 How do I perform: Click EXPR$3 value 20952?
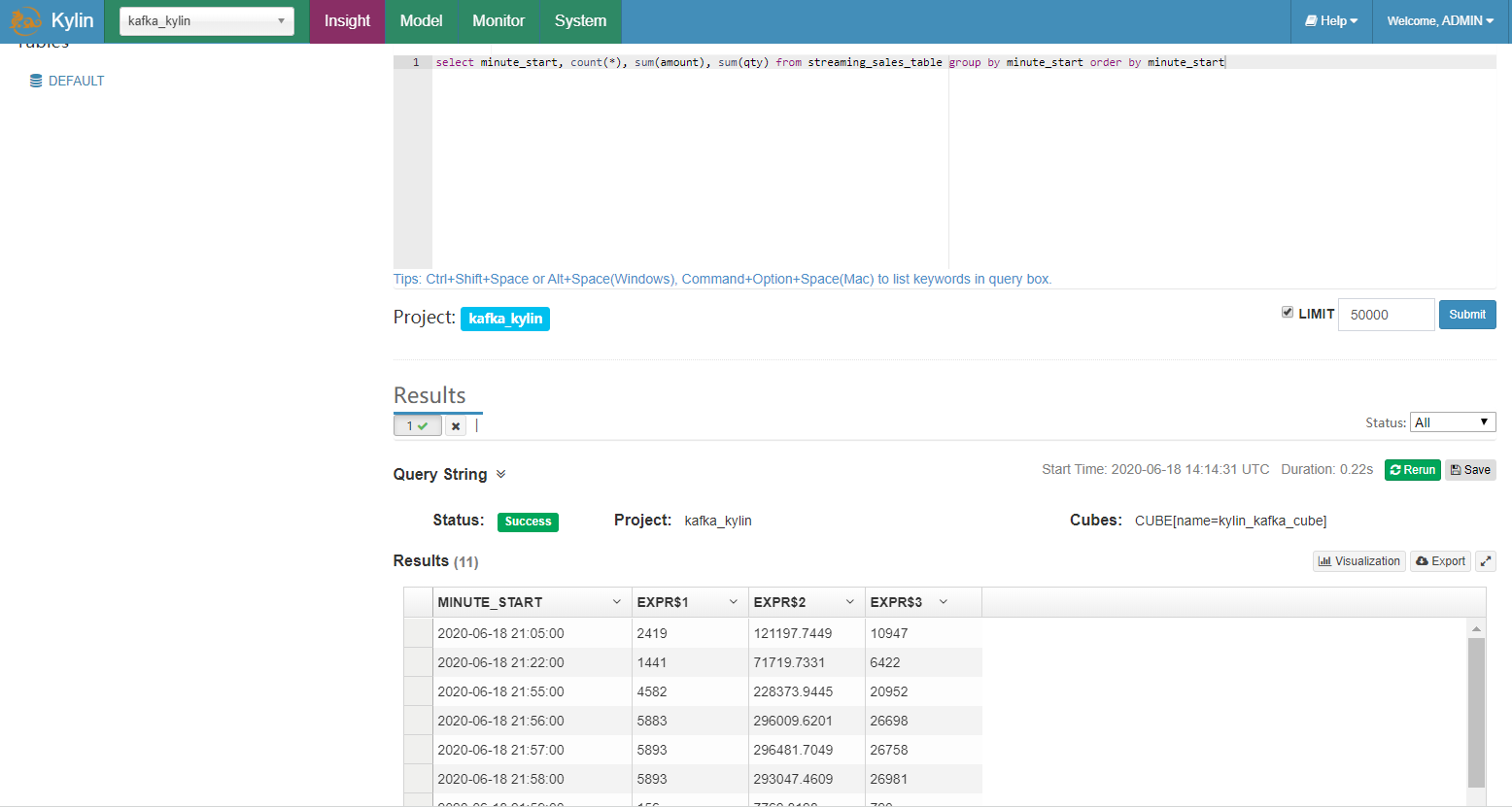coord(923,691)
